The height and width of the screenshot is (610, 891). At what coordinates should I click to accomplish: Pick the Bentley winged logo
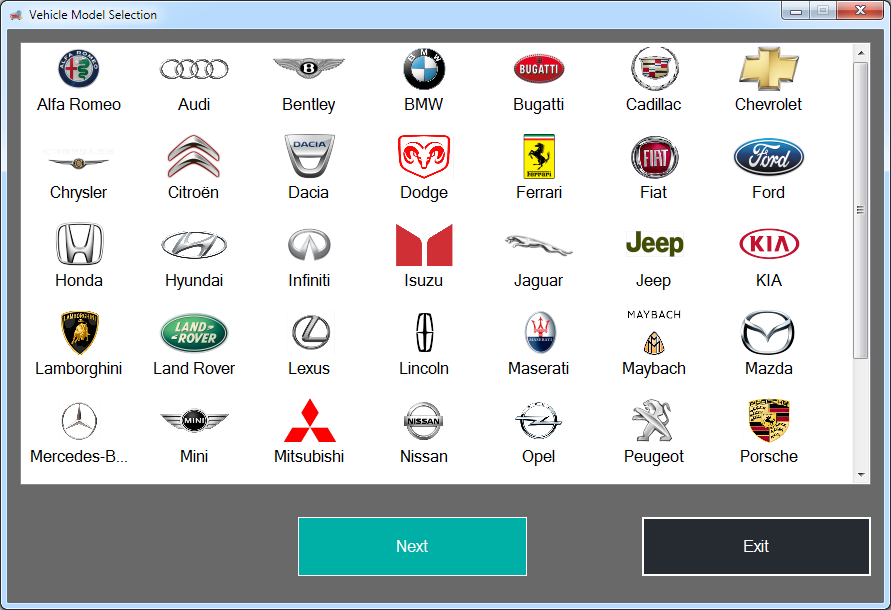click(309, 68)
